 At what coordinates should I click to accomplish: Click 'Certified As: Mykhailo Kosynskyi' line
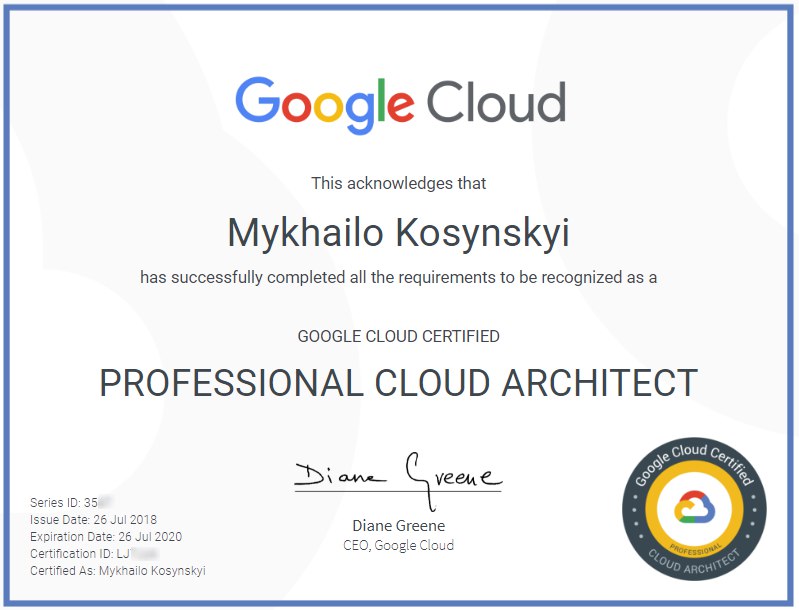coord(118,571)
